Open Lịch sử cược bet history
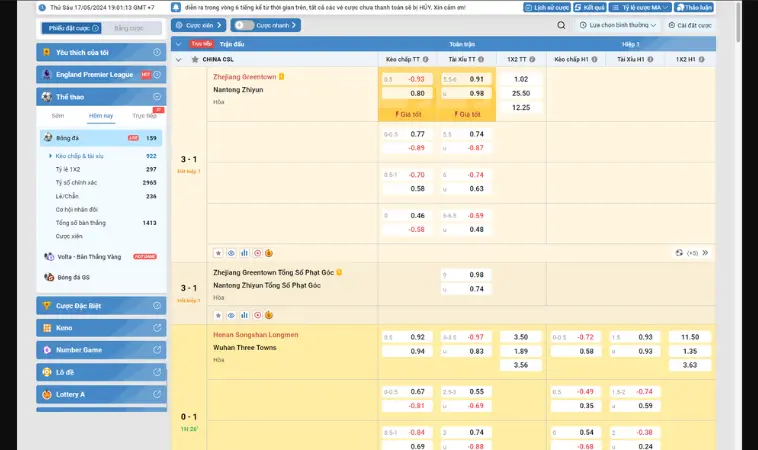Image resolution: width=758 pixels, height=450 pixels. pos(548,7)
